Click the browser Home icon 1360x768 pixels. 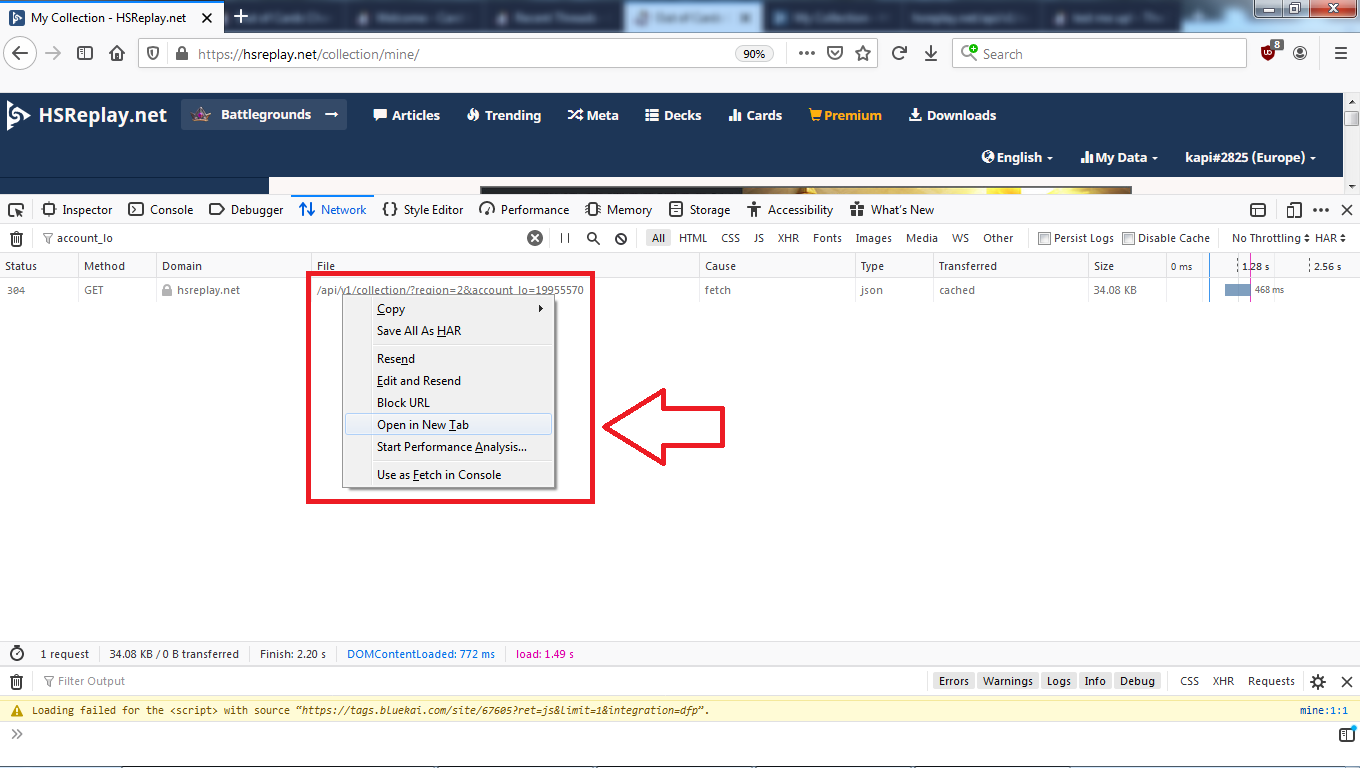[117, 54]
